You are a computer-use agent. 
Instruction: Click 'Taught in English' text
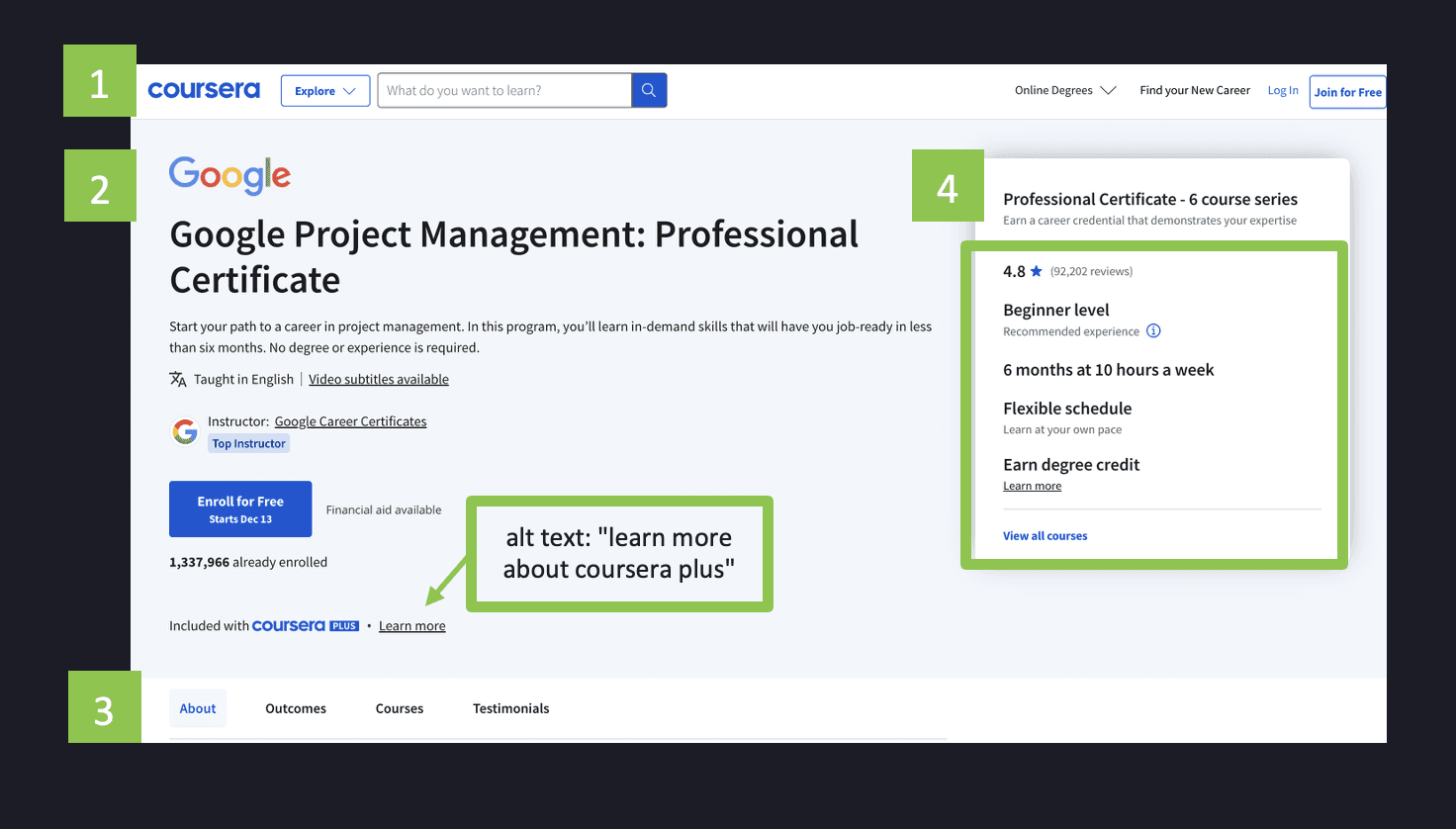click(243, 379)
